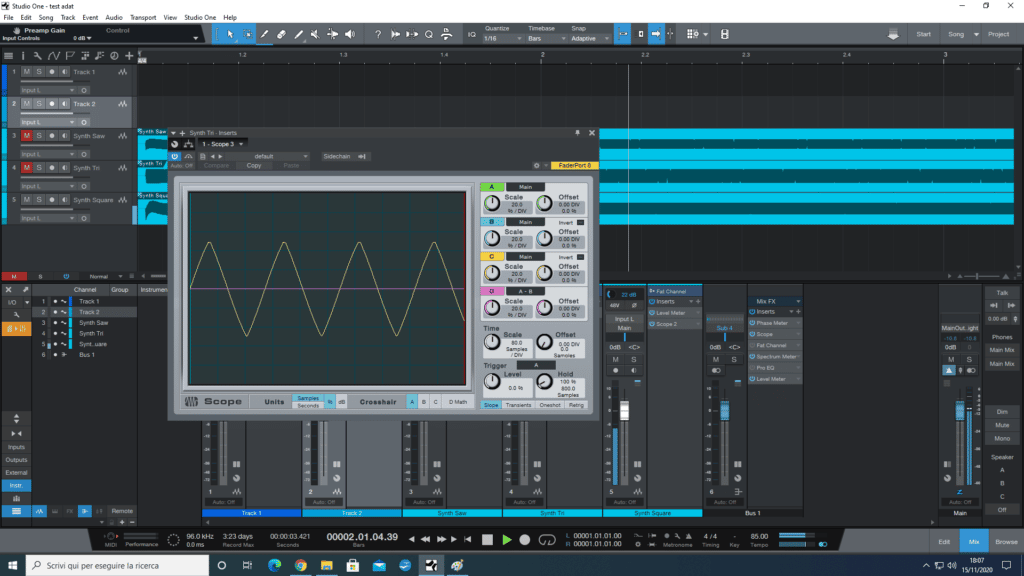Select the Arrow tool in the toolbar
Image resolution: width=1024 pixels, height=576 pixels.
point(230,34)
